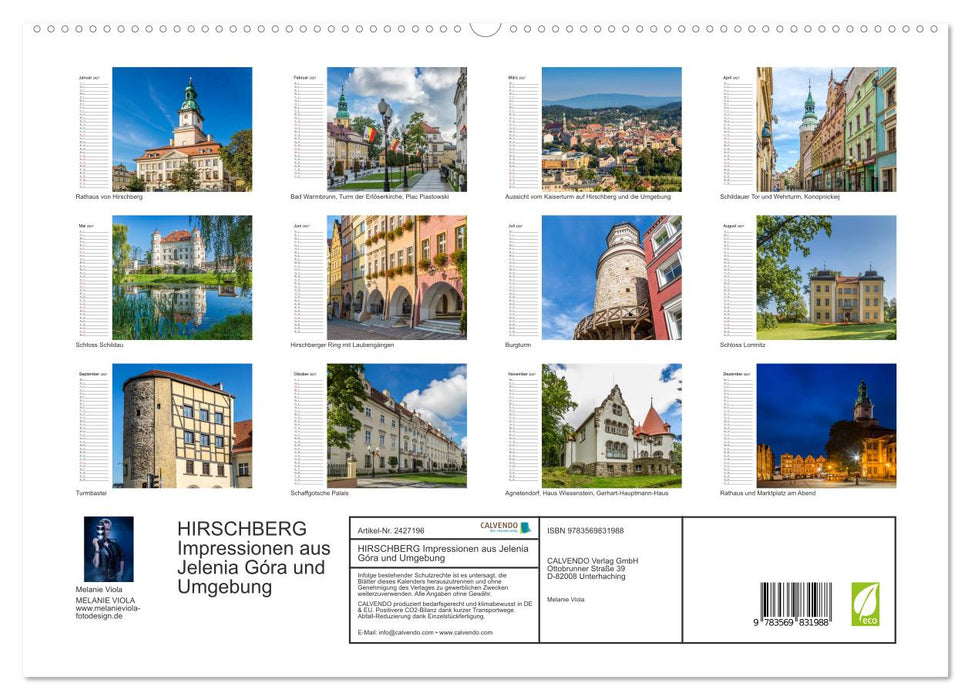Viewport: 971px width, 700px height.
Task: Click the caption 'Schaffgotsche Palais'
Action: click(x=320, y=493)
